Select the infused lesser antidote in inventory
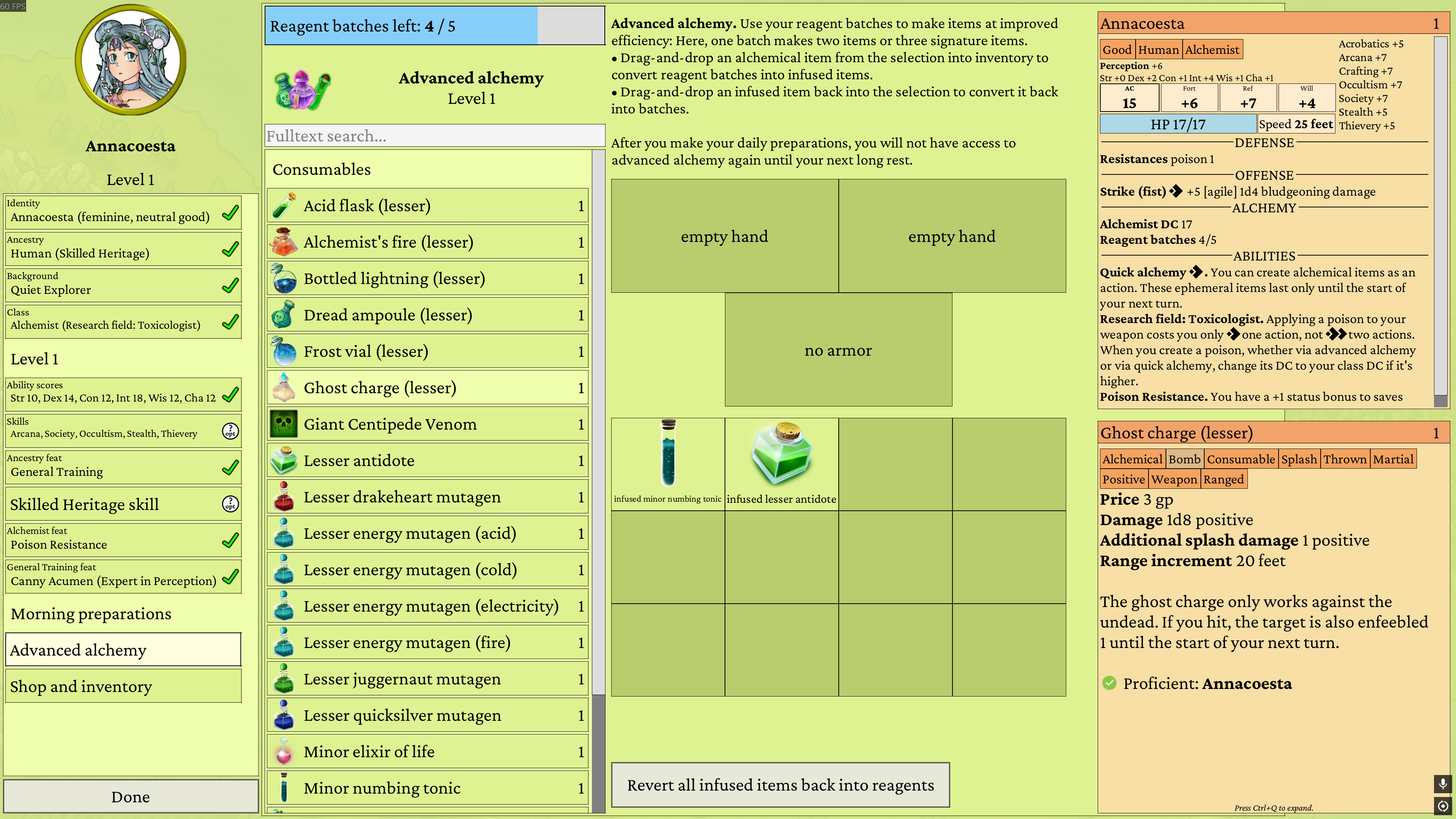The image size is (1456, 819). 781,464
